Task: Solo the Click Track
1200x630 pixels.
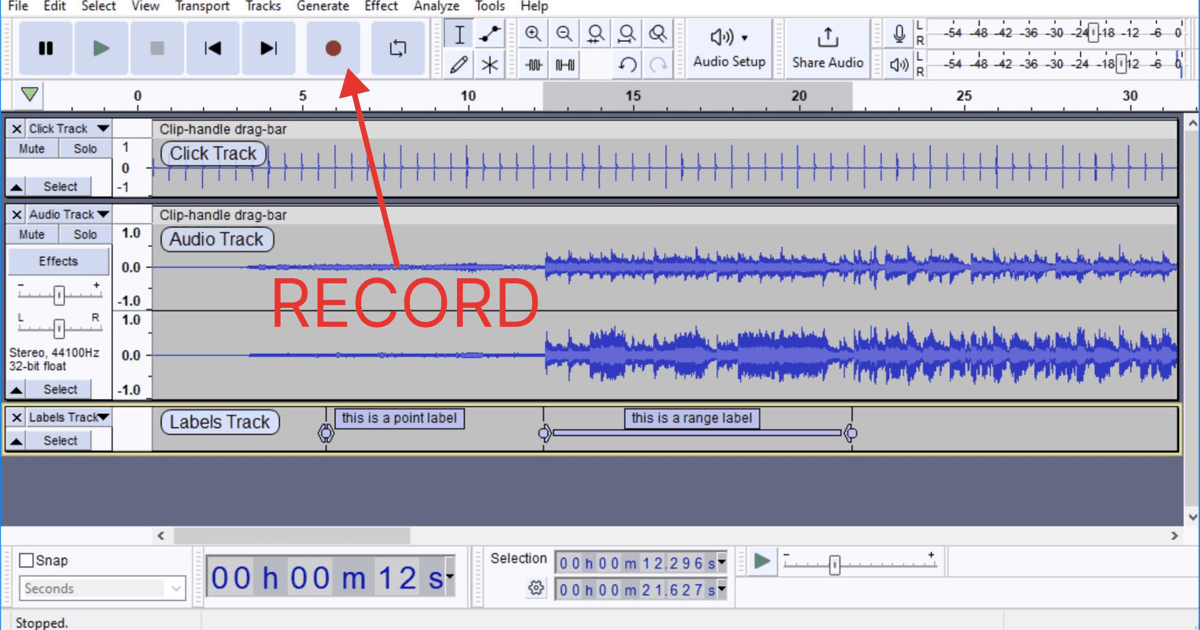Action: (x=85, y=147)
